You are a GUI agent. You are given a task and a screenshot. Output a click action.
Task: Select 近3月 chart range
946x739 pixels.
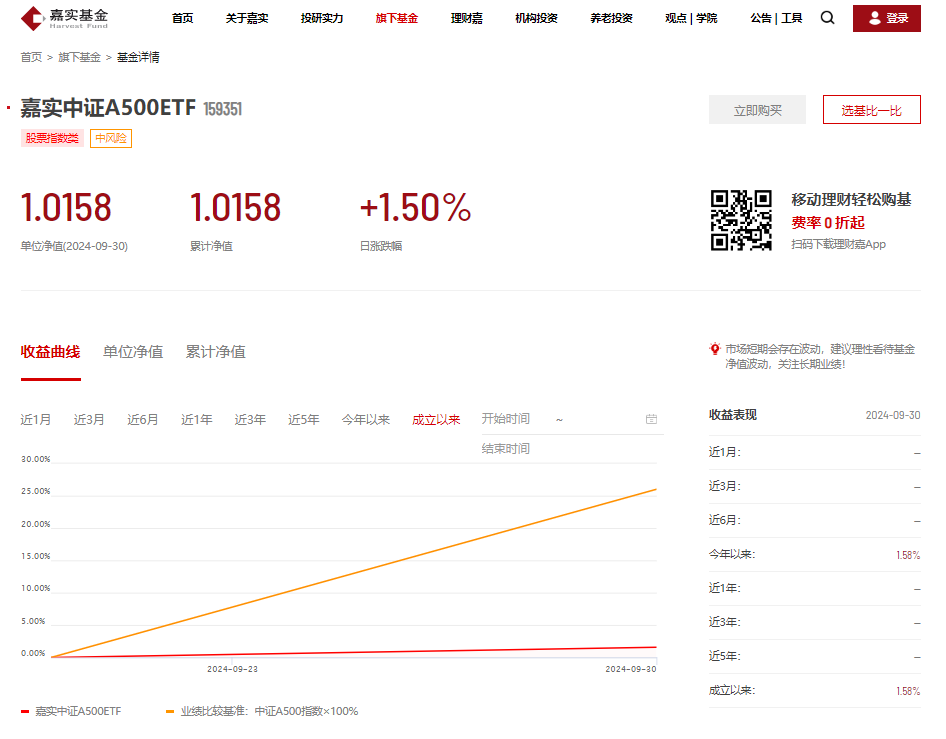coord(89,419)
